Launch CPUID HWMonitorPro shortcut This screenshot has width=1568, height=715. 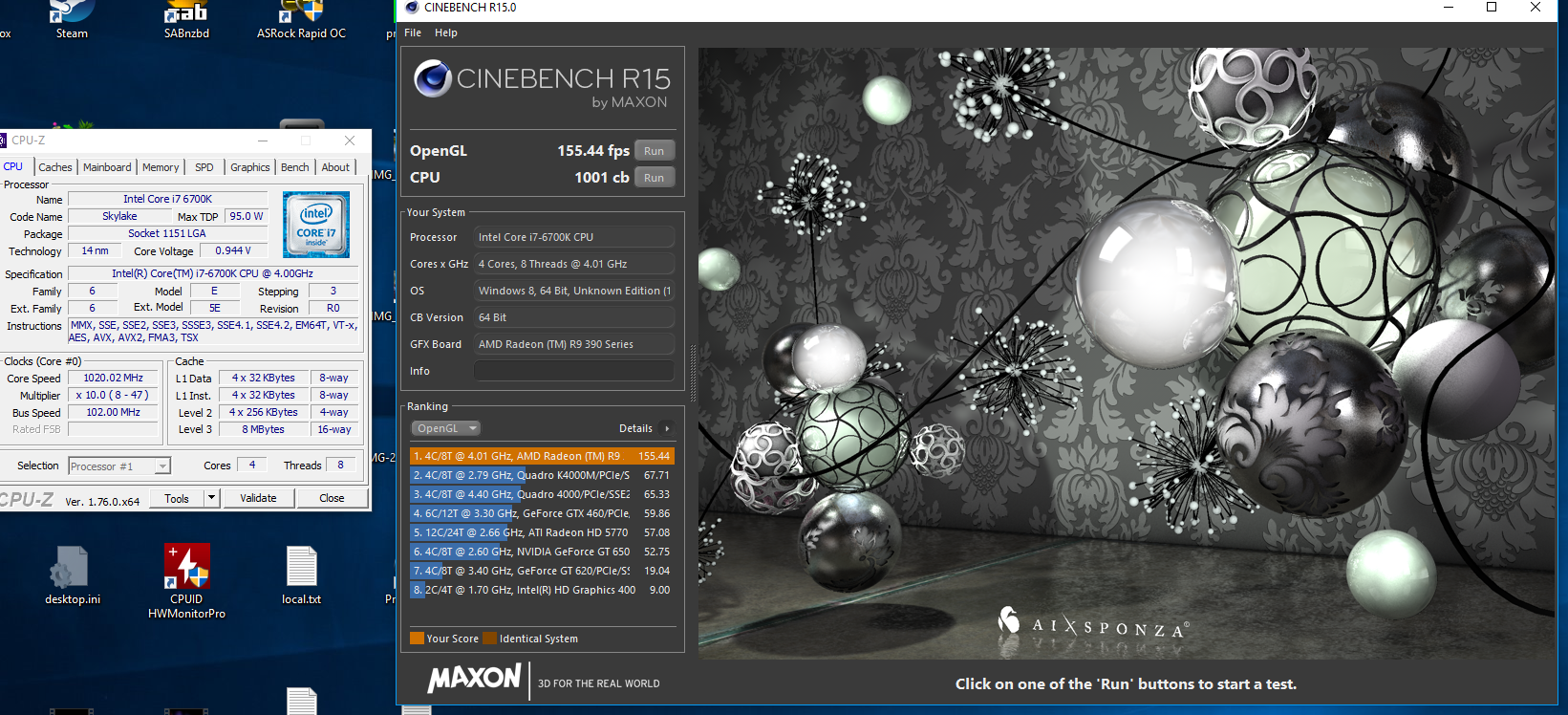pos(186,580)
